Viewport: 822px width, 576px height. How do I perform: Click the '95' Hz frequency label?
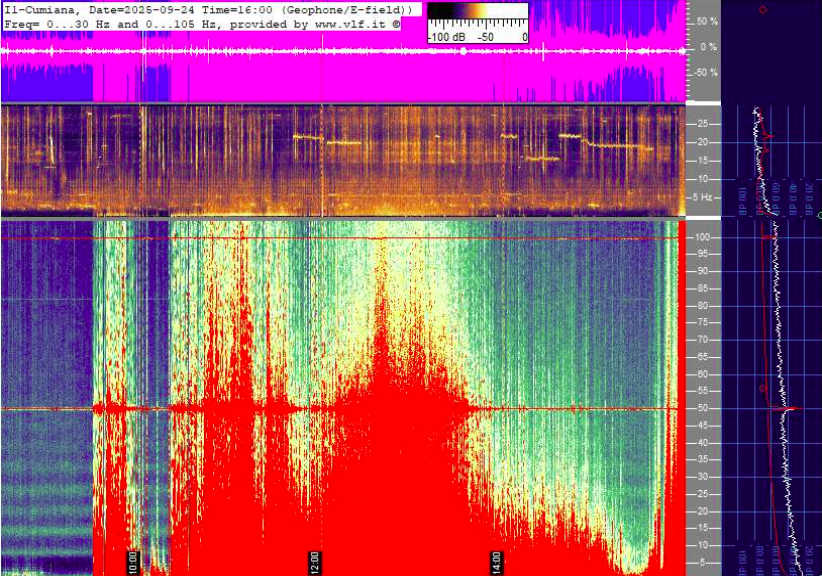tap(702, 254)
